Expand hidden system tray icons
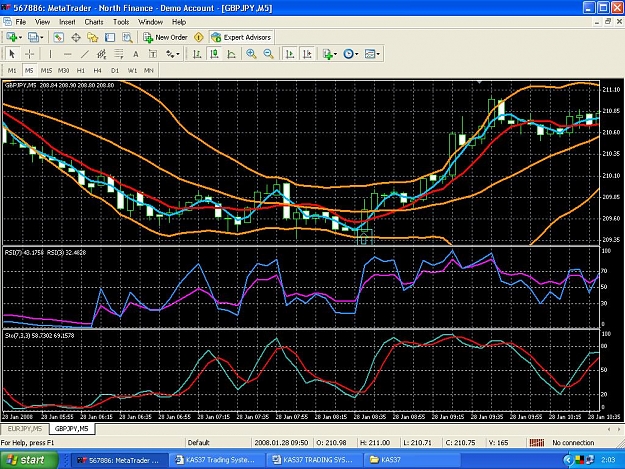 tap(568, 460)
